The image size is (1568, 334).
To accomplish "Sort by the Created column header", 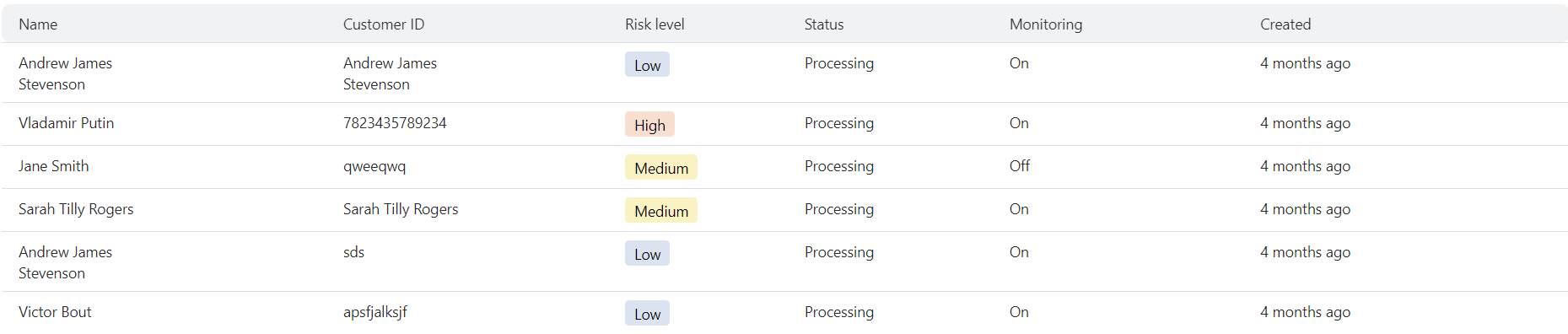I will tap(1285, 24).
